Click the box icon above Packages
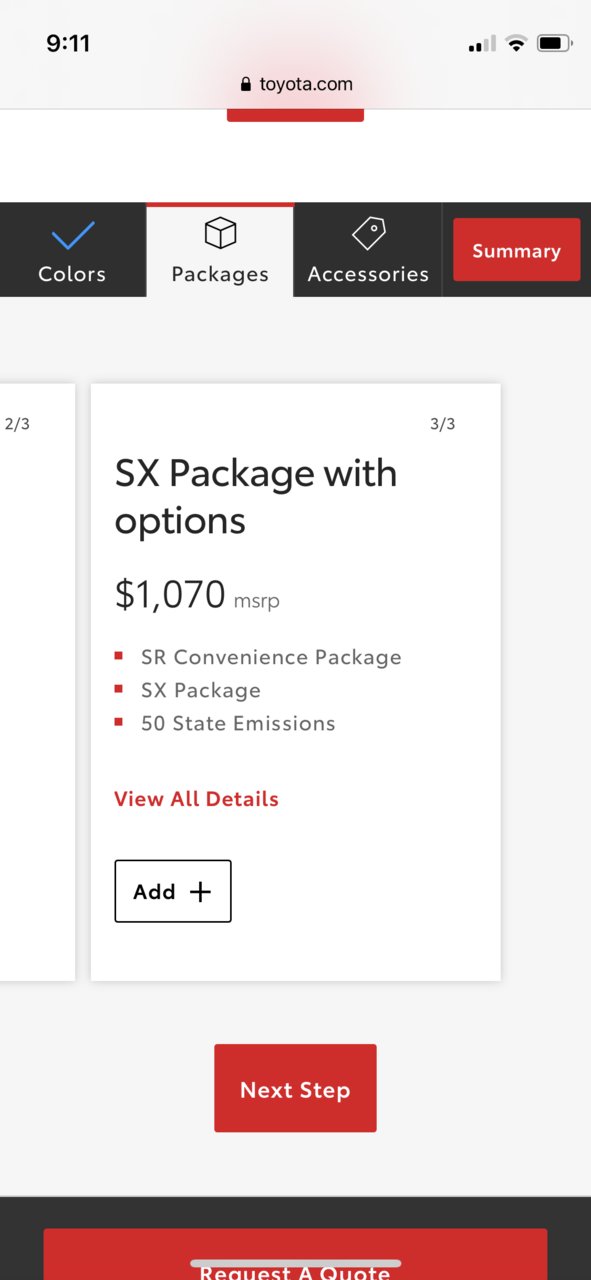 [220, 234]
